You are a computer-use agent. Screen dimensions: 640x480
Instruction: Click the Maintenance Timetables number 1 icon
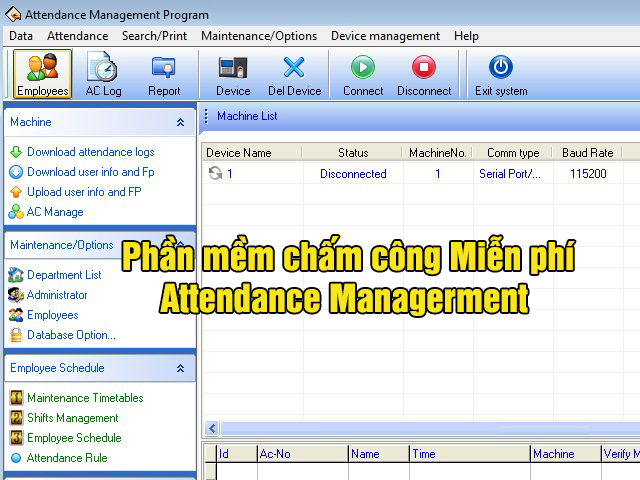[x=16, y=398]
